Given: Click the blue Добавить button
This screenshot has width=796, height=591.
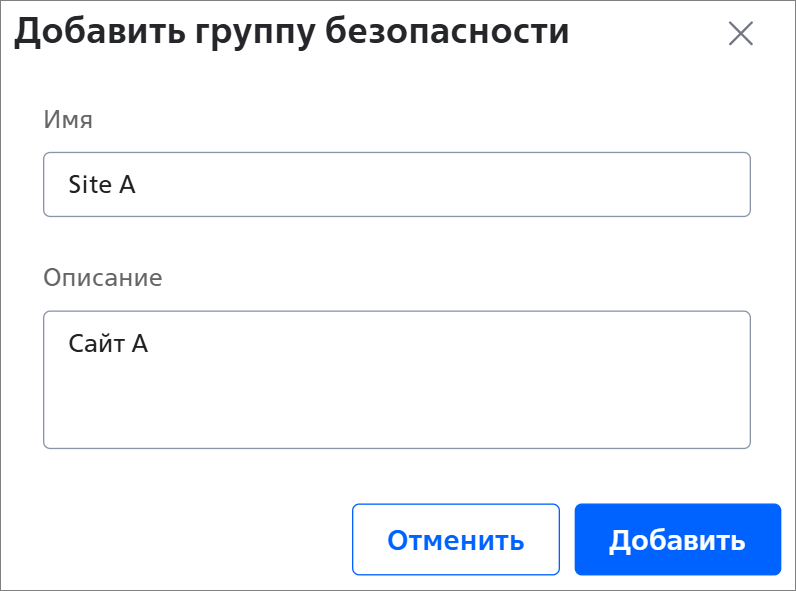Looking at the screenshot, I should pos(677,539).
